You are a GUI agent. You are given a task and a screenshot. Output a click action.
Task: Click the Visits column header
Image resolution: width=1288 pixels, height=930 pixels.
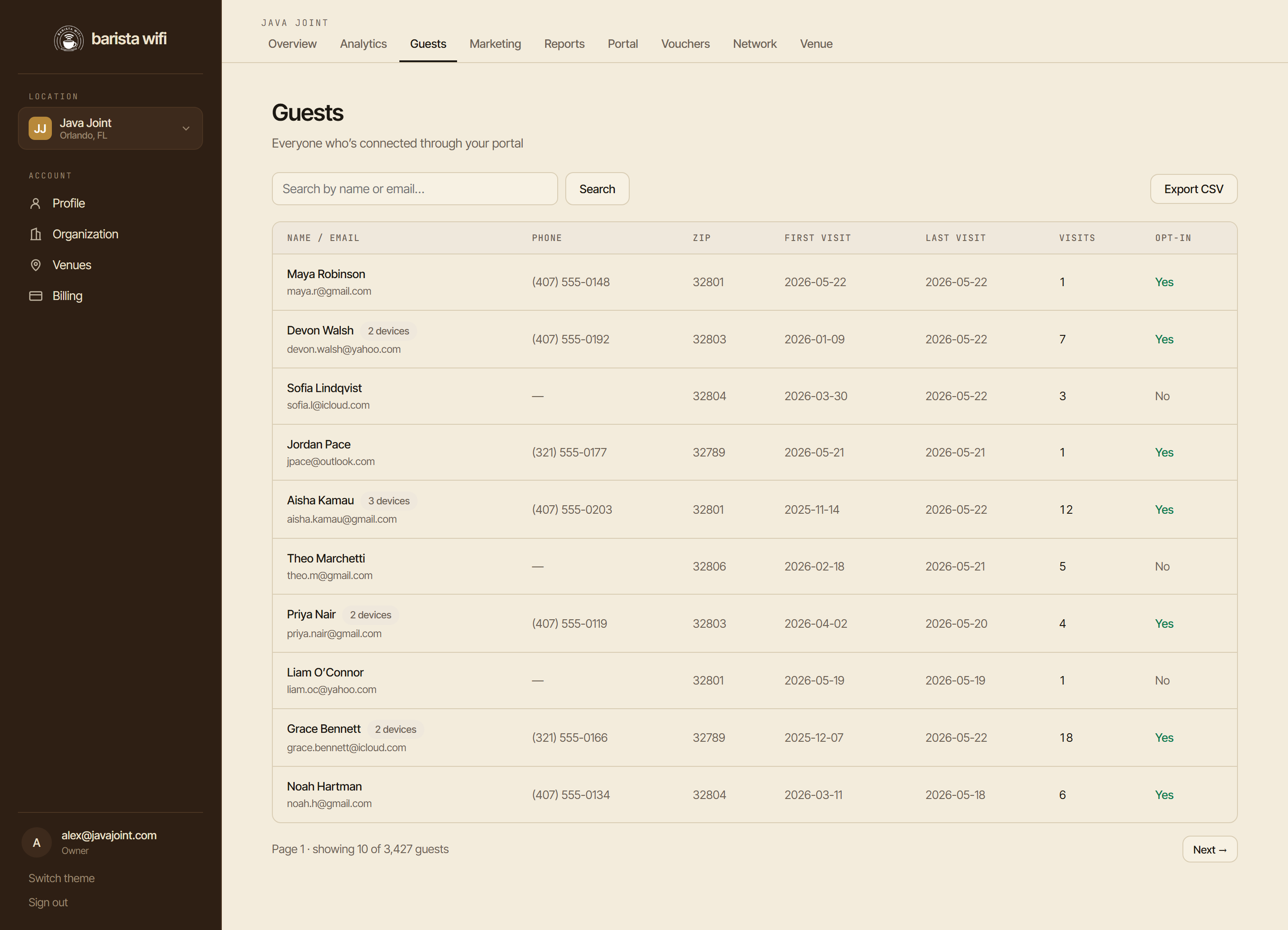tap(1077, 238)
